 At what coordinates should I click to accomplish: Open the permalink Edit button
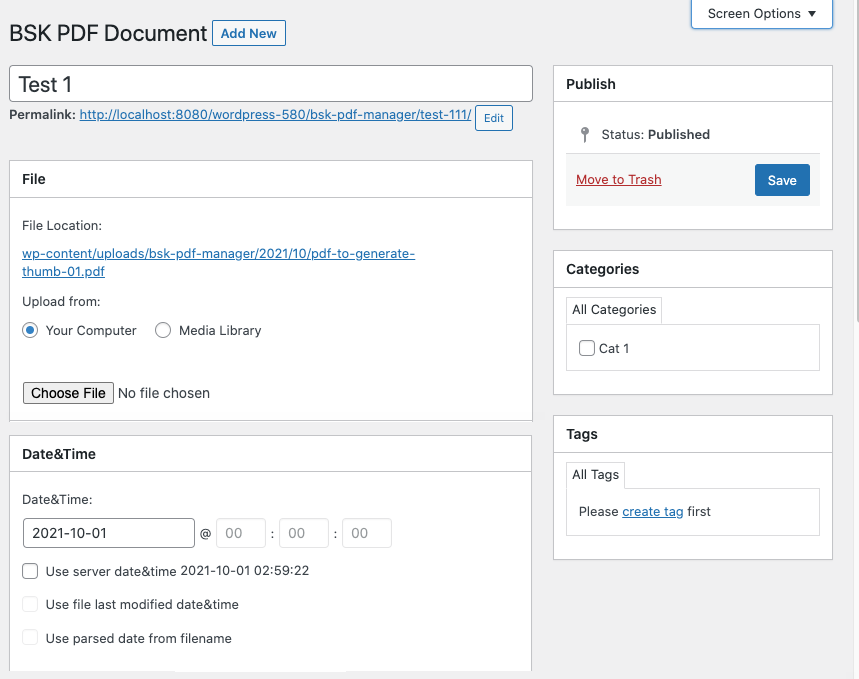(493, 118)
